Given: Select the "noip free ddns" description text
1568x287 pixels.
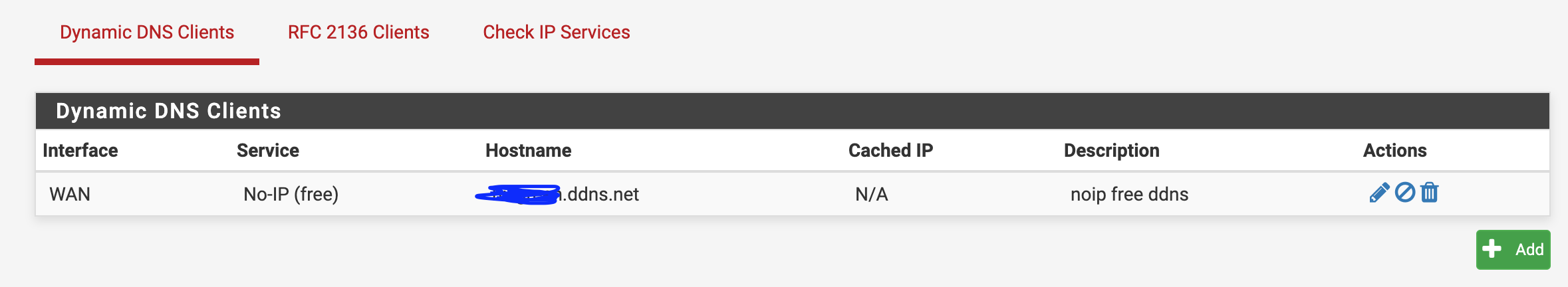Looking at the screenshot, I should pyautogui.click(x=1129, y=195).
